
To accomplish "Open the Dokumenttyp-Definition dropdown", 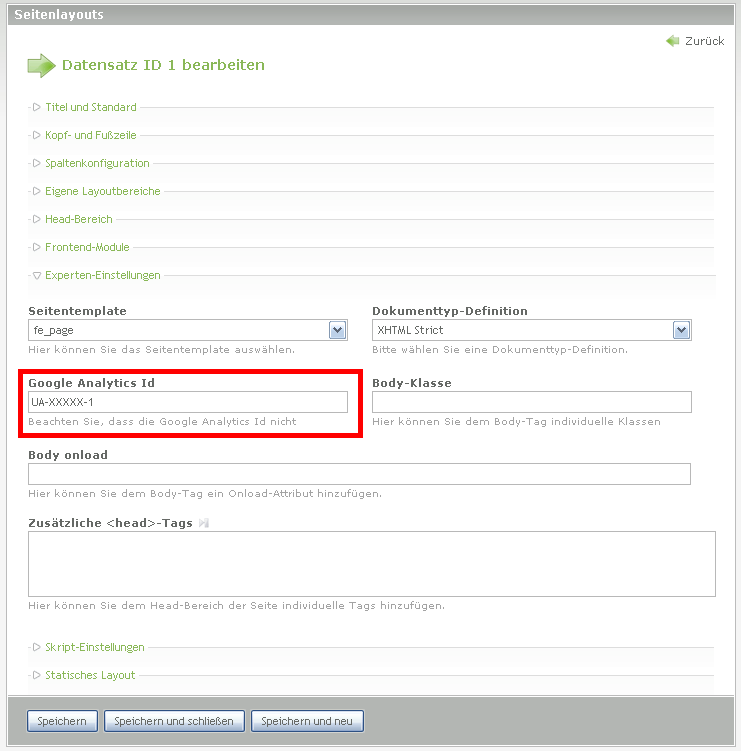I will 531,330.
